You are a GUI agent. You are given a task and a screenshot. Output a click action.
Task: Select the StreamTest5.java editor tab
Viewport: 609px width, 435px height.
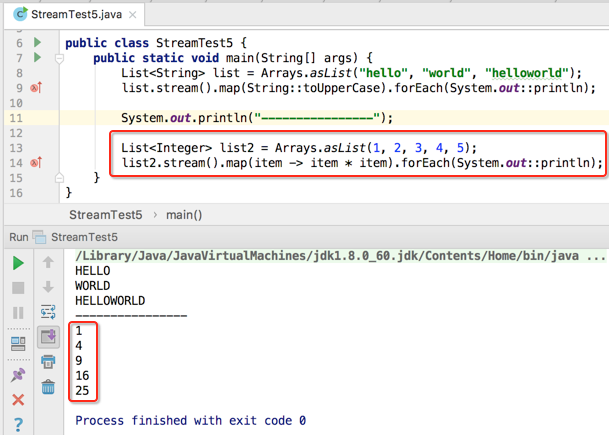(x=75, y=15)
